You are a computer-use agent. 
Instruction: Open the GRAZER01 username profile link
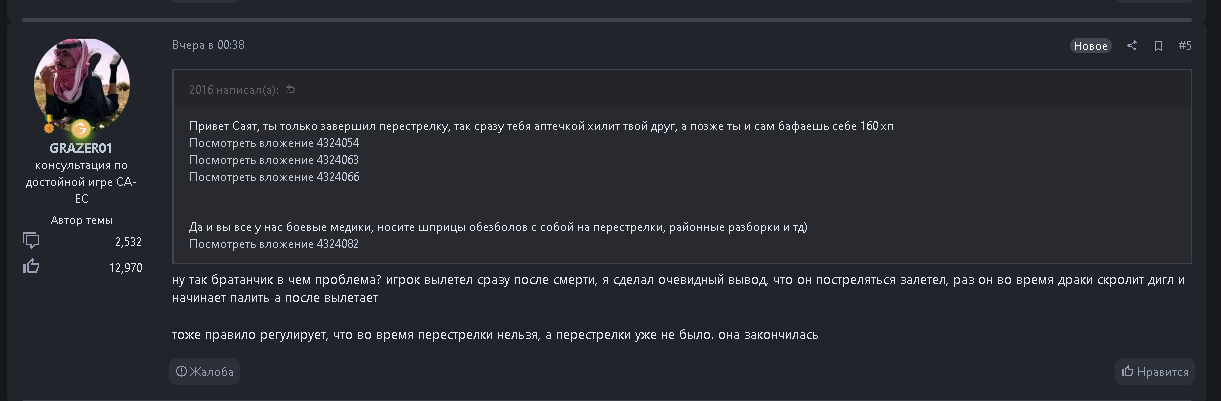coord(81,148)
